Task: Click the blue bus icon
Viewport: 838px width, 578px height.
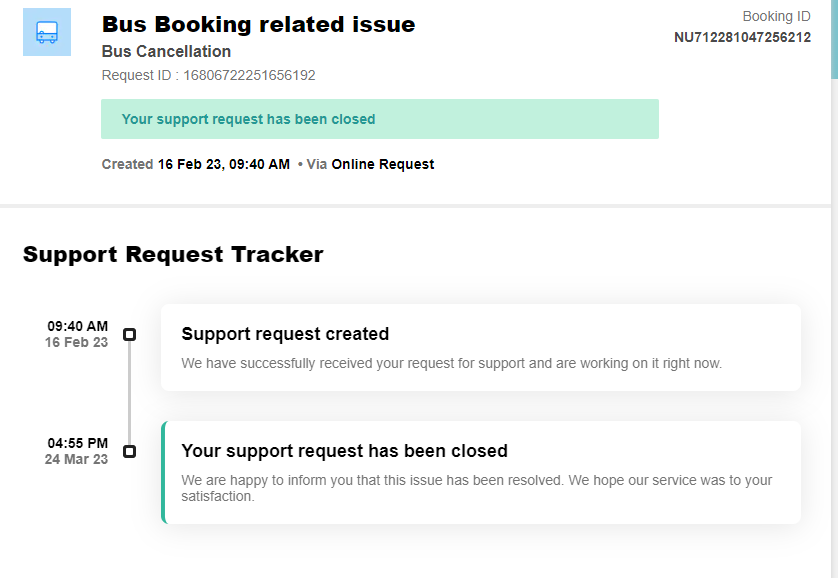Action: coord(47,32)
